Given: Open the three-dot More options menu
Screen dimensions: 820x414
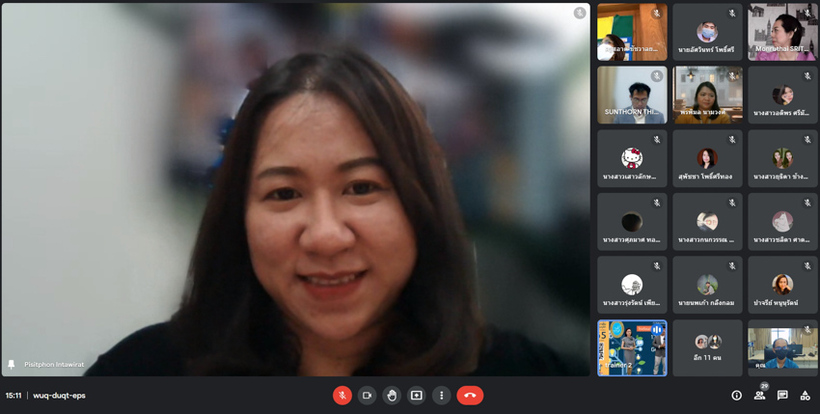Looking at the screenshot, I should pos(441,395).
